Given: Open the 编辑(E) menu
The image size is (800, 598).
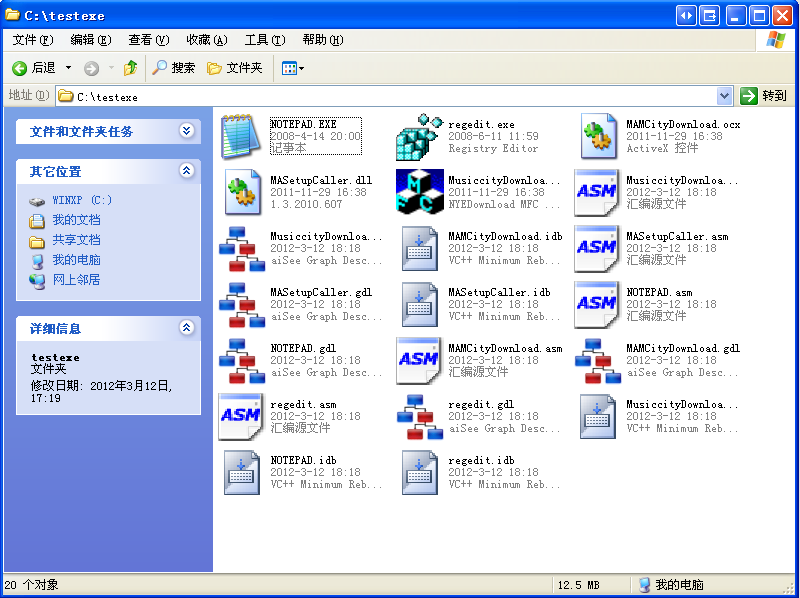Looking at the screenshot, I should (91, 40).
